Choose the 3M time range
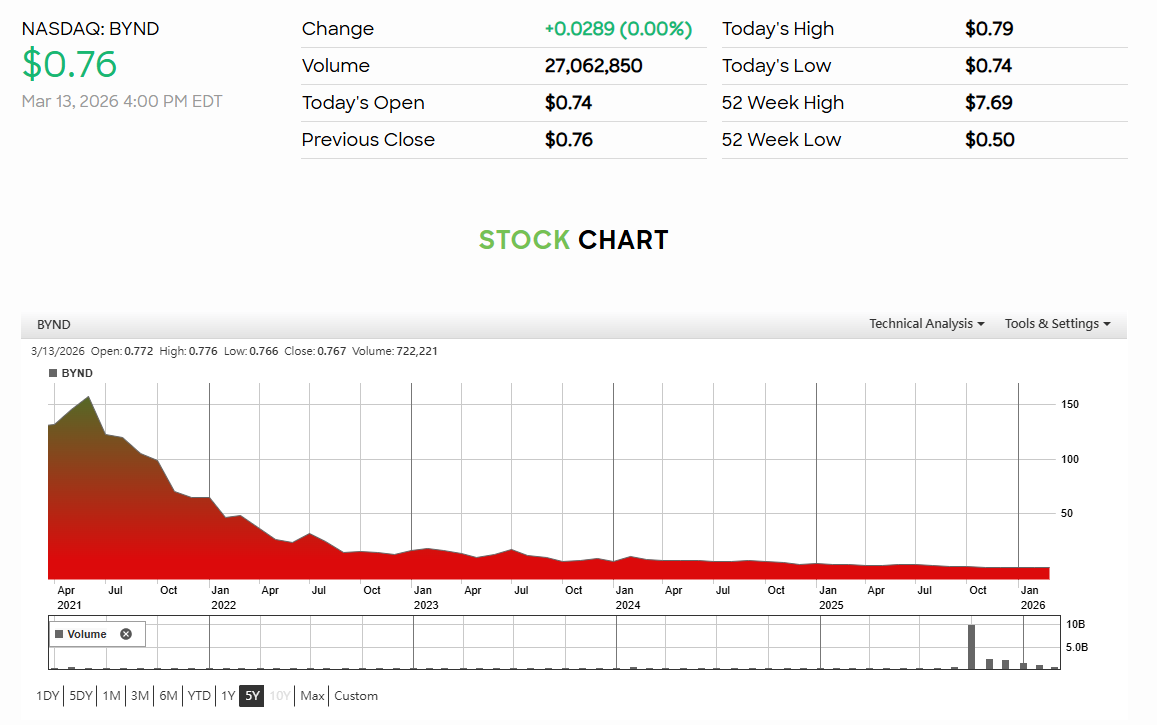The image size is (1157, 725). (x=140, y=695)
